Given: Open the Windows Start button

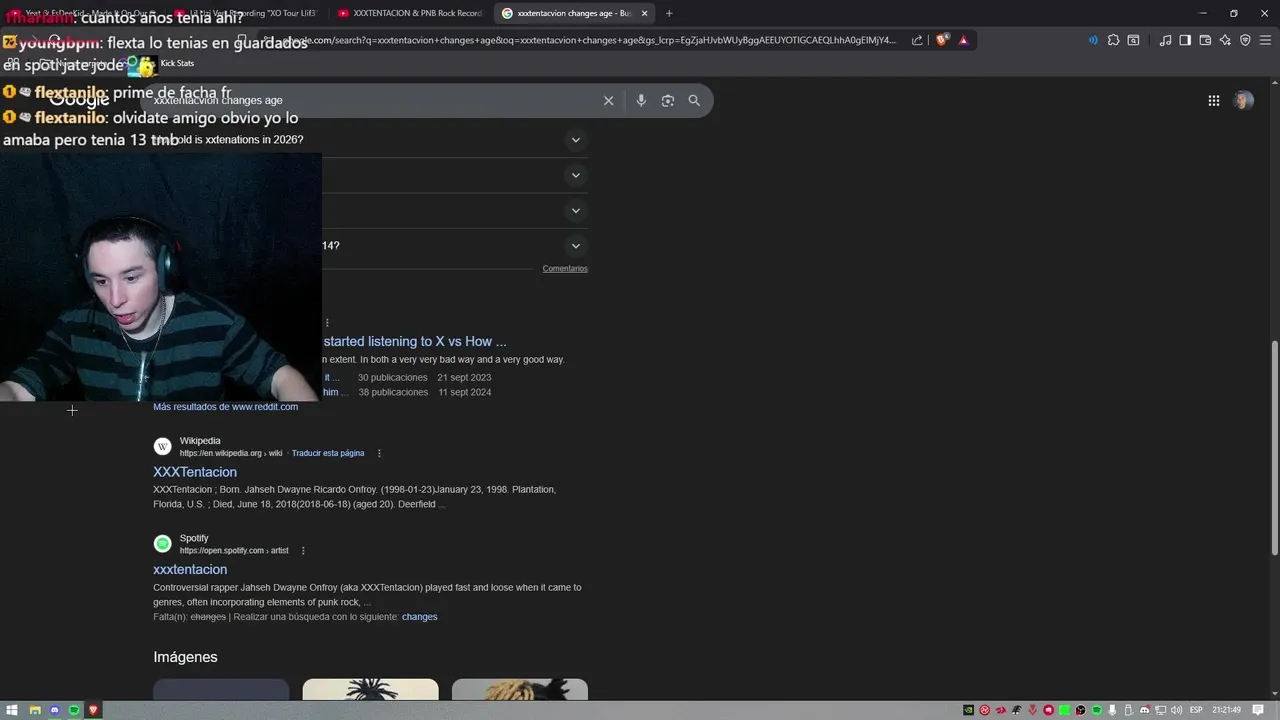Looking at the screenshot, I should (12, 710).
